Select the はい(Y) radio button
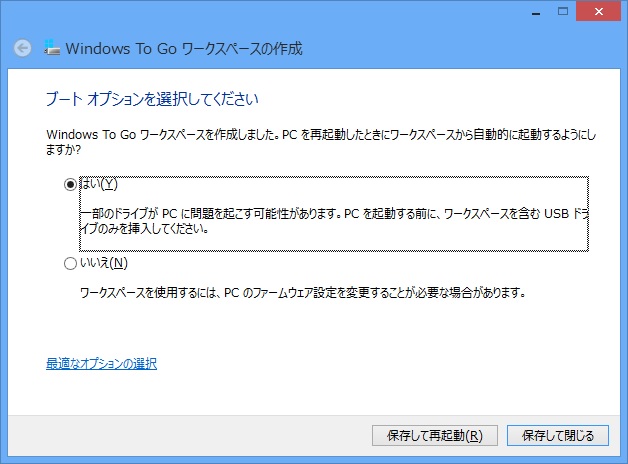 pos(70,185)
